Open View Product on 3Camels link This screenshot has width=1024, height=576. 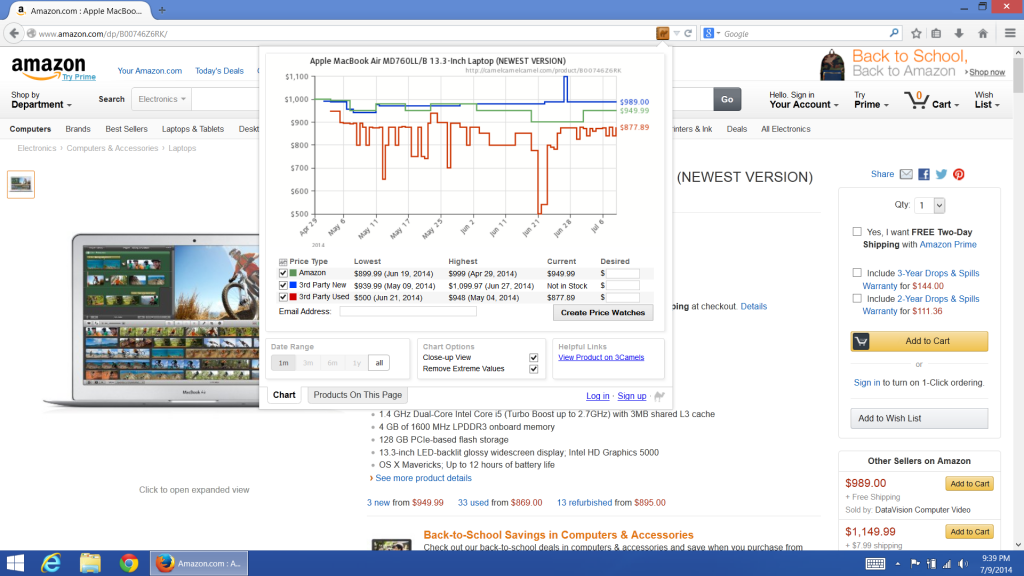pyautogui.click(x=601, y=357)
